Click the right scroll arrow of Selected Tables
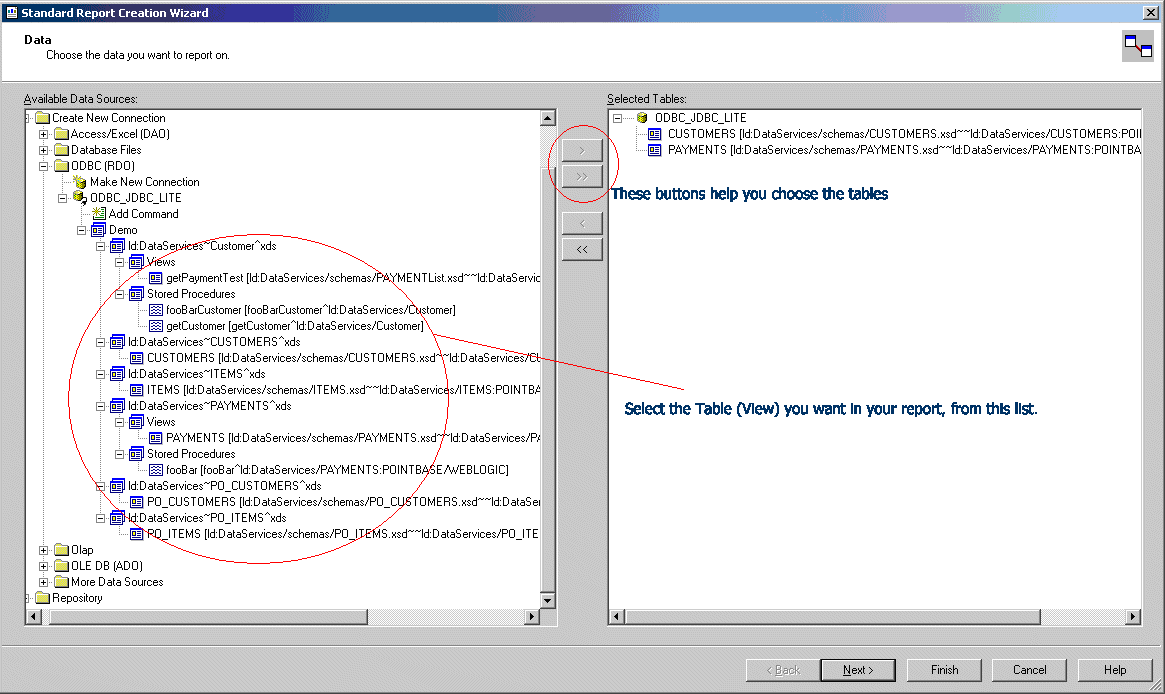1165x694 pixels. point(1133,617)
